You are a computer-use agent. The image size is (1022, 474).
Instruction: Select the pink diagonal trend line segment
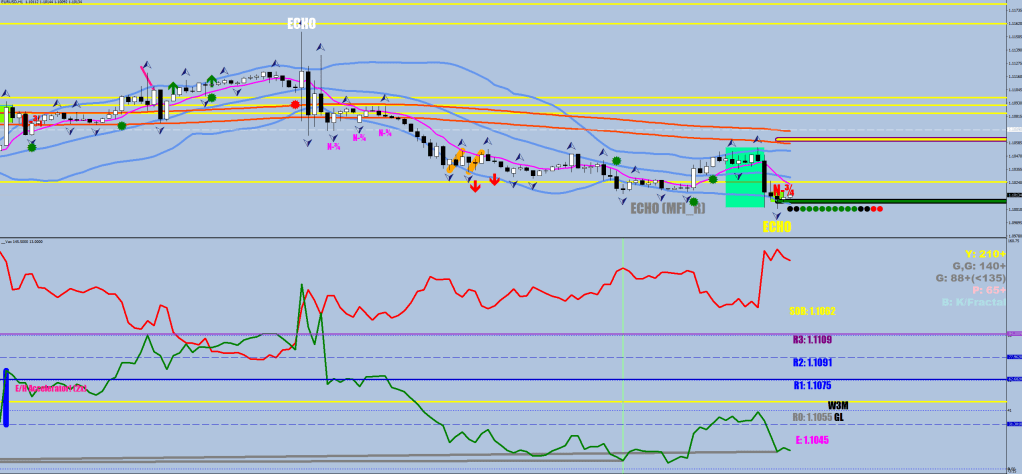(x=147, y=77)
